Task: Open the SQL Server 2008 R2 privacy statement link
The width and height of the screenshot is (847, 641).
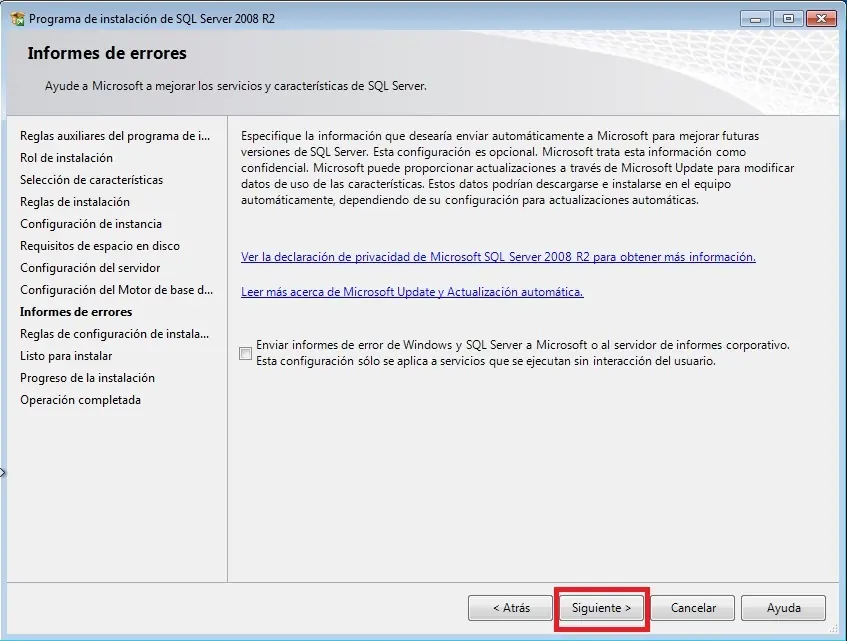Action: click(x=498, y=257)
